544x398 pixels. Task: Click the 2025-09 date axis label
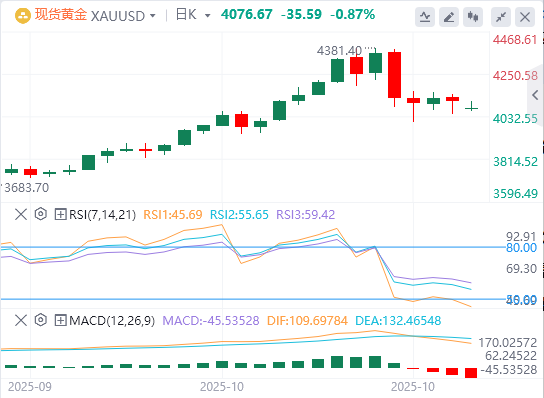point(30,387)
